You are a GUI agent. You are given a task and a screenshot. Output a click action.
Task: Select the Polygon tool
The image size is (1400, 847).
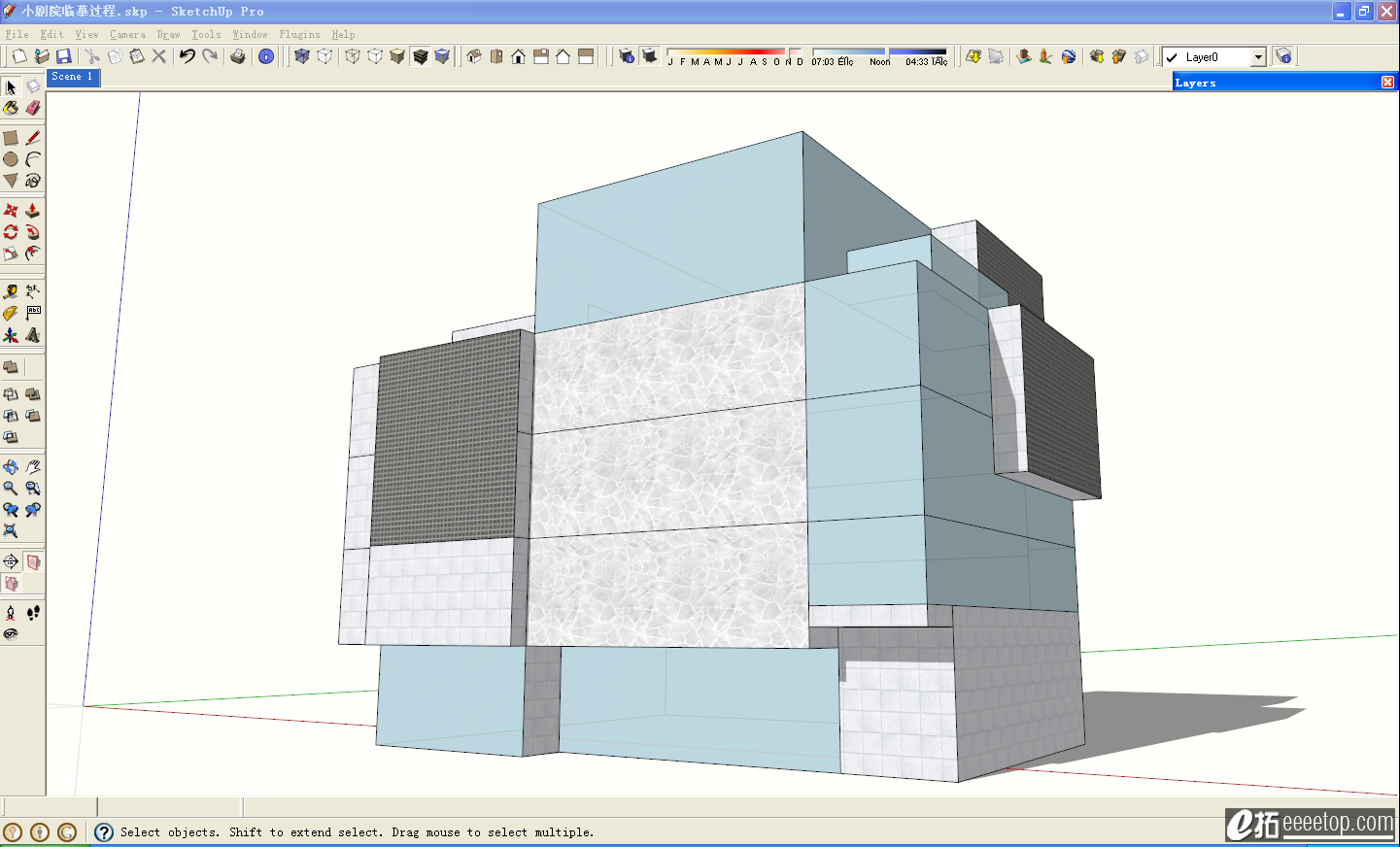click(x=11, y=181)
